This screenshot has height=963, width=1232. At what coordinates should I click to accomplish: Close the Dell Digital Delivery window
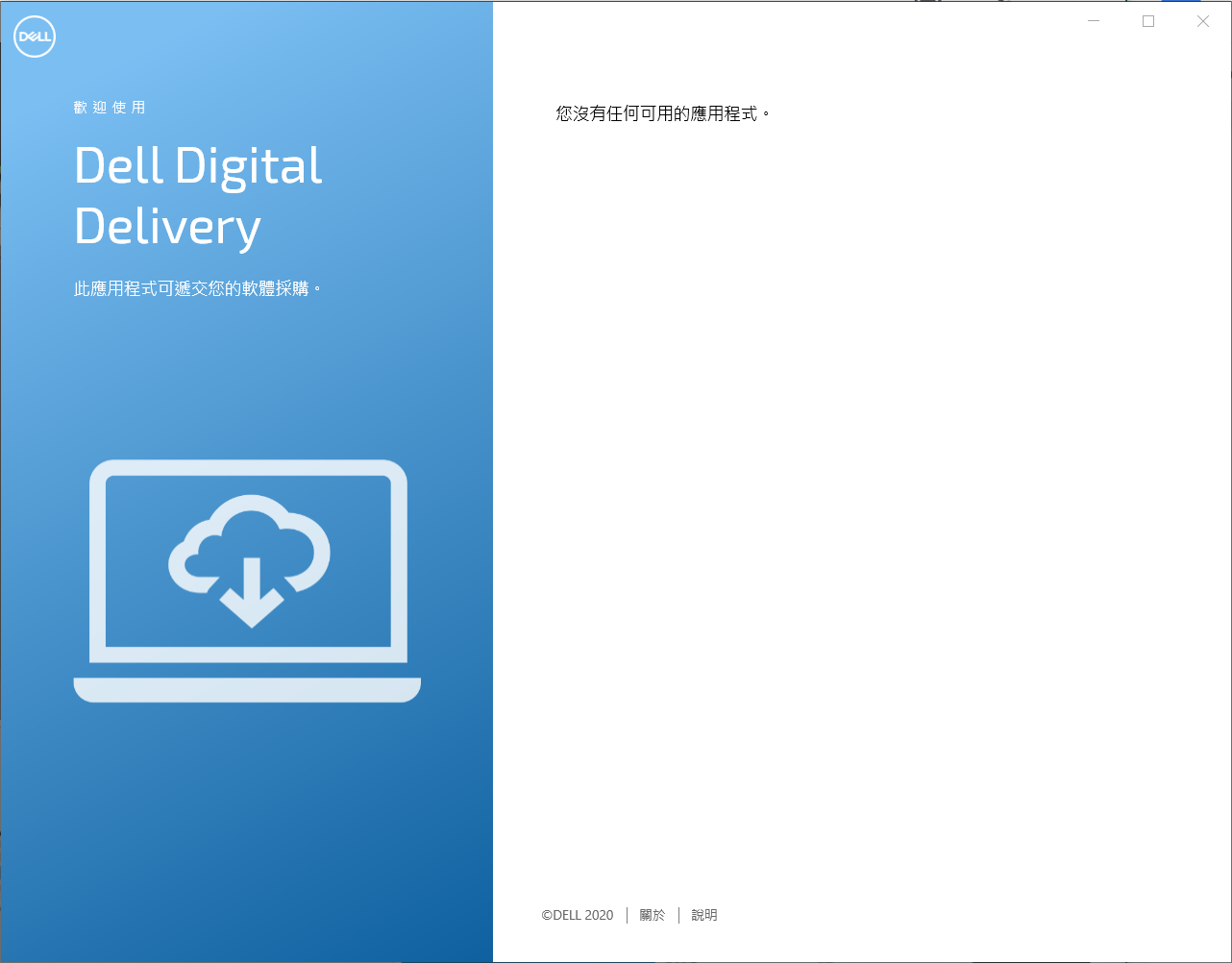pyautogui.click(x=1203, y=21)
